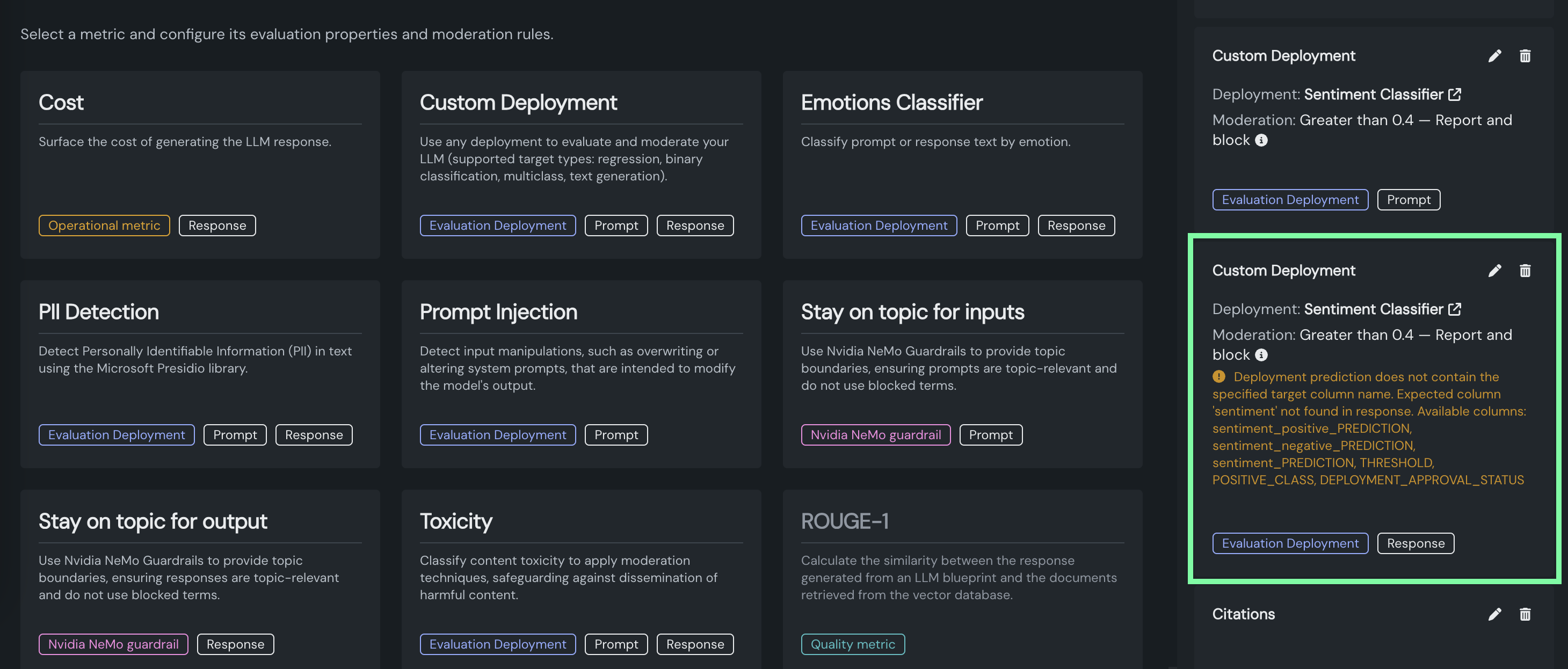The width and height of the screenshot is (1568, 669).
Task: Select the PII Detection metric
Action: pos(200,374)
